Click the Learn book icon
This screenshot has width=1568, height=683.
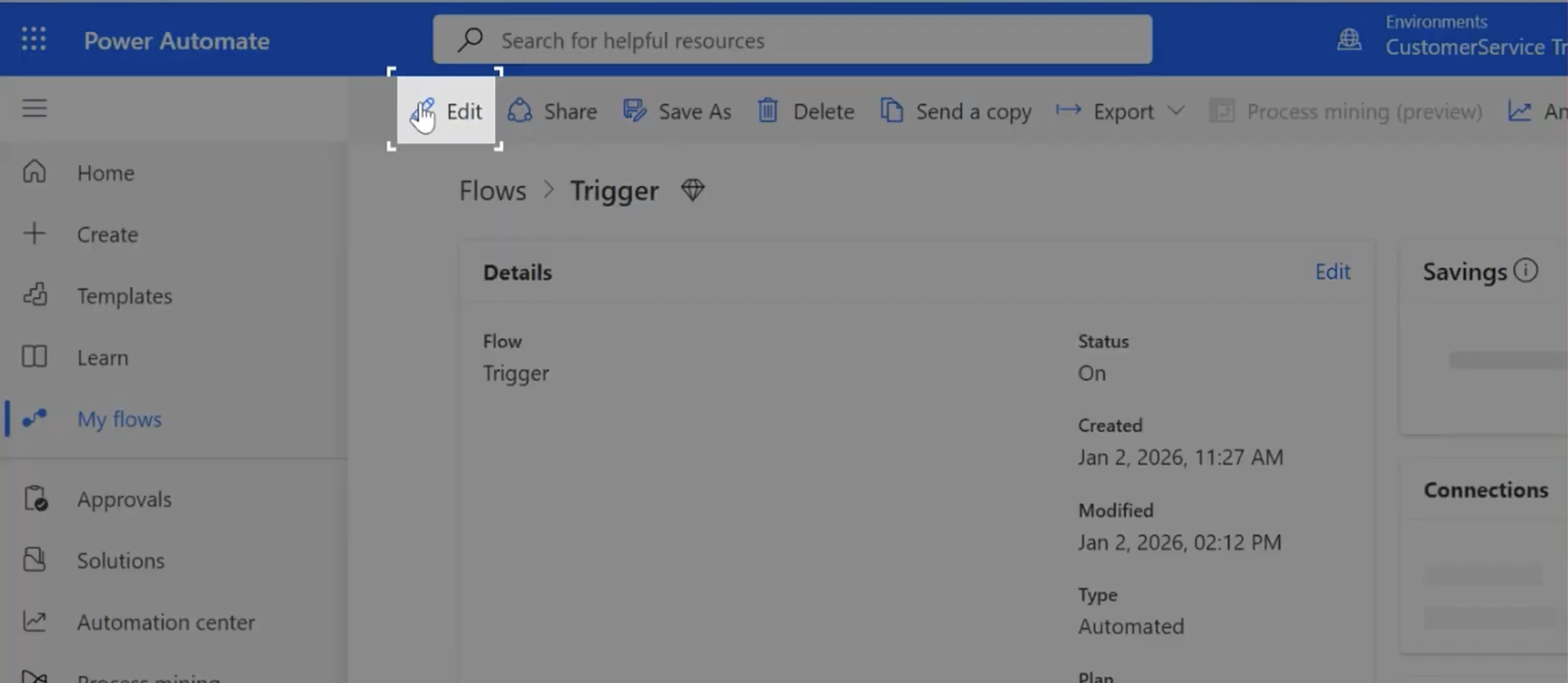click(x=34, y=357)
